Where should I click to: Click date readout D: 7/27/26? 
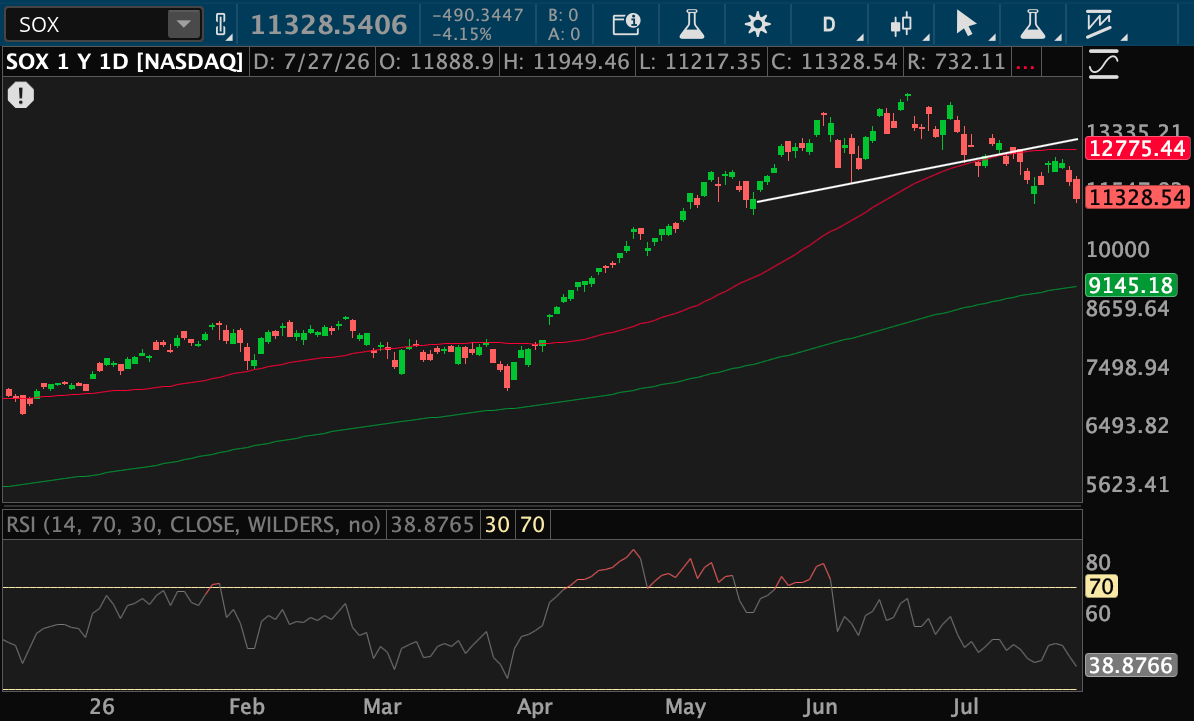311,62
